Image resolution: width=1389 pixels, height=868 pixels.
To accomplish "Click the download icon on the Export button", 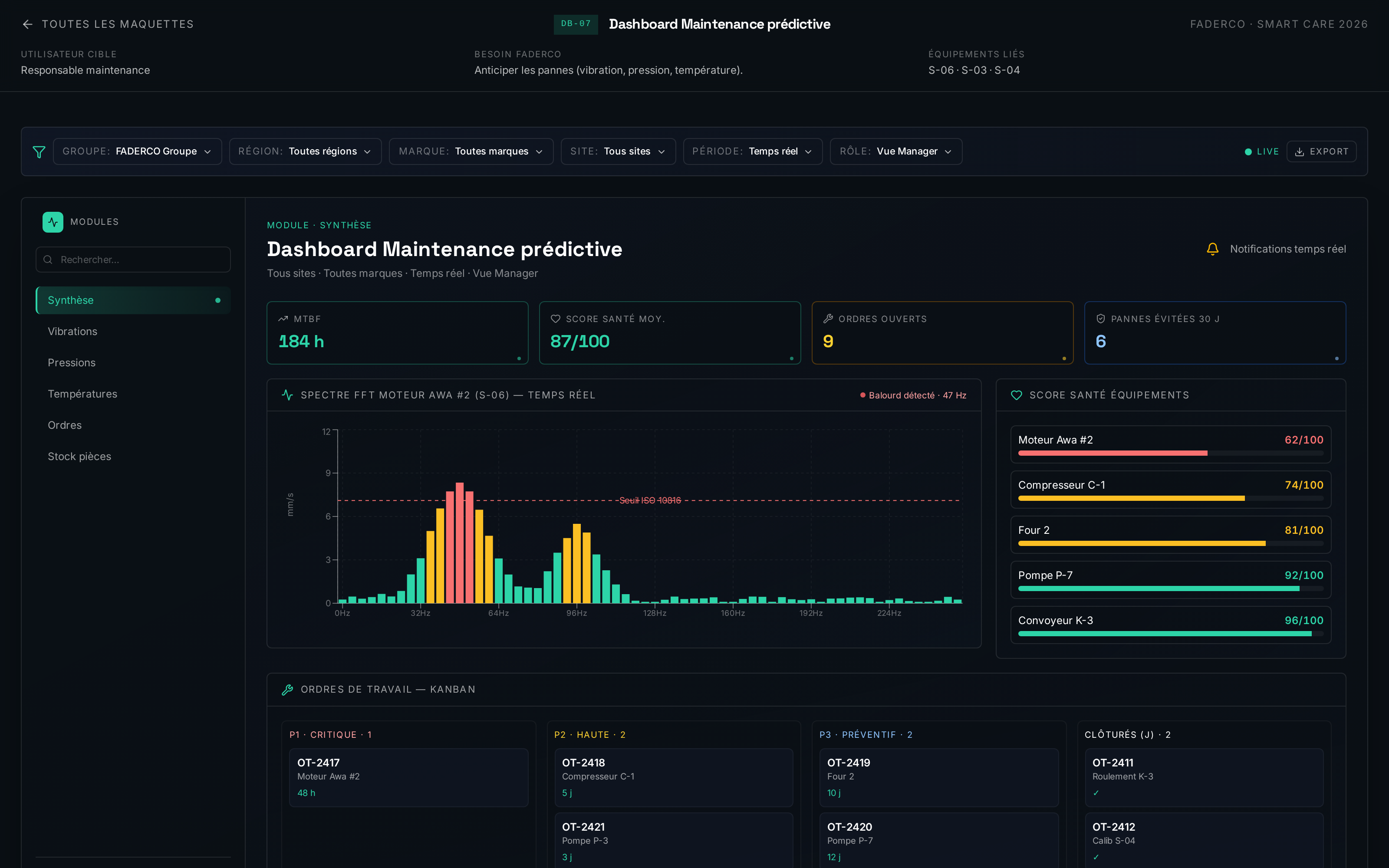I will (1300, 151).
